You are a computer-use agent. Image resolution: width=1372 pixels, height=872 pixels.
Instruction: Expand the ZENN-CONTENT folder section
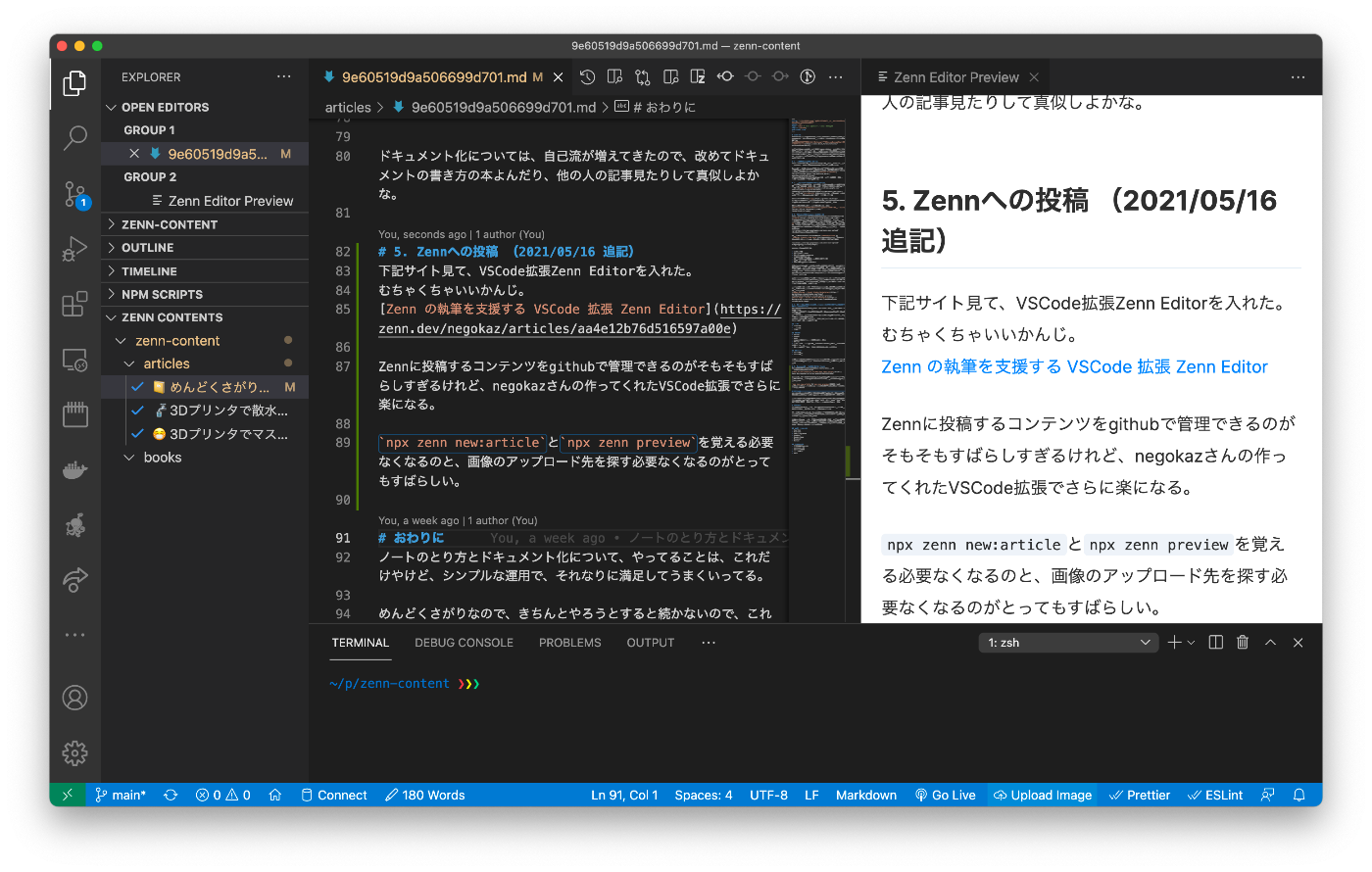click(x=205, y=224)
